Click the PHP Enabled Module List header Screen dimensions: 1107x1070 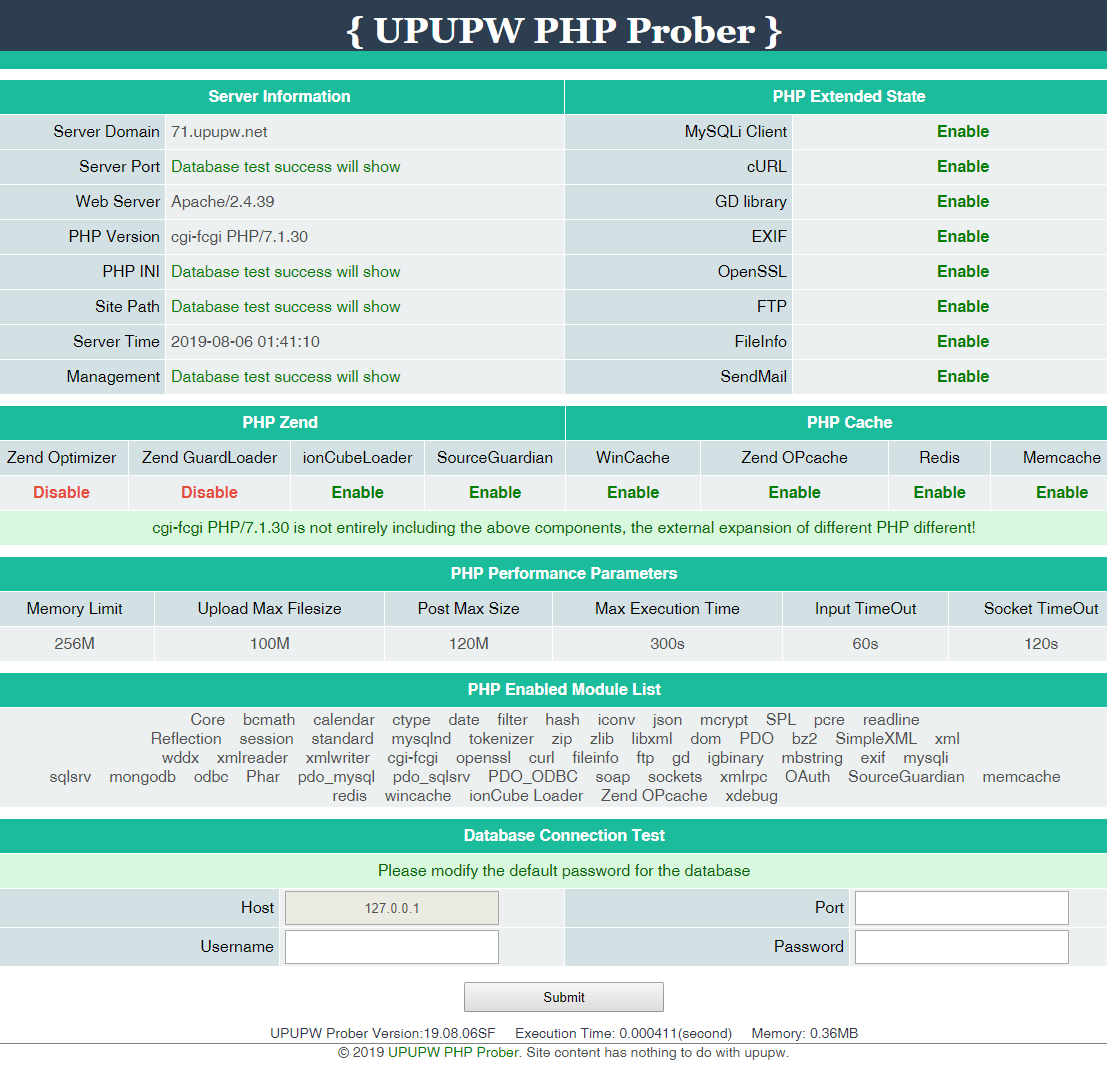[563, 690]
